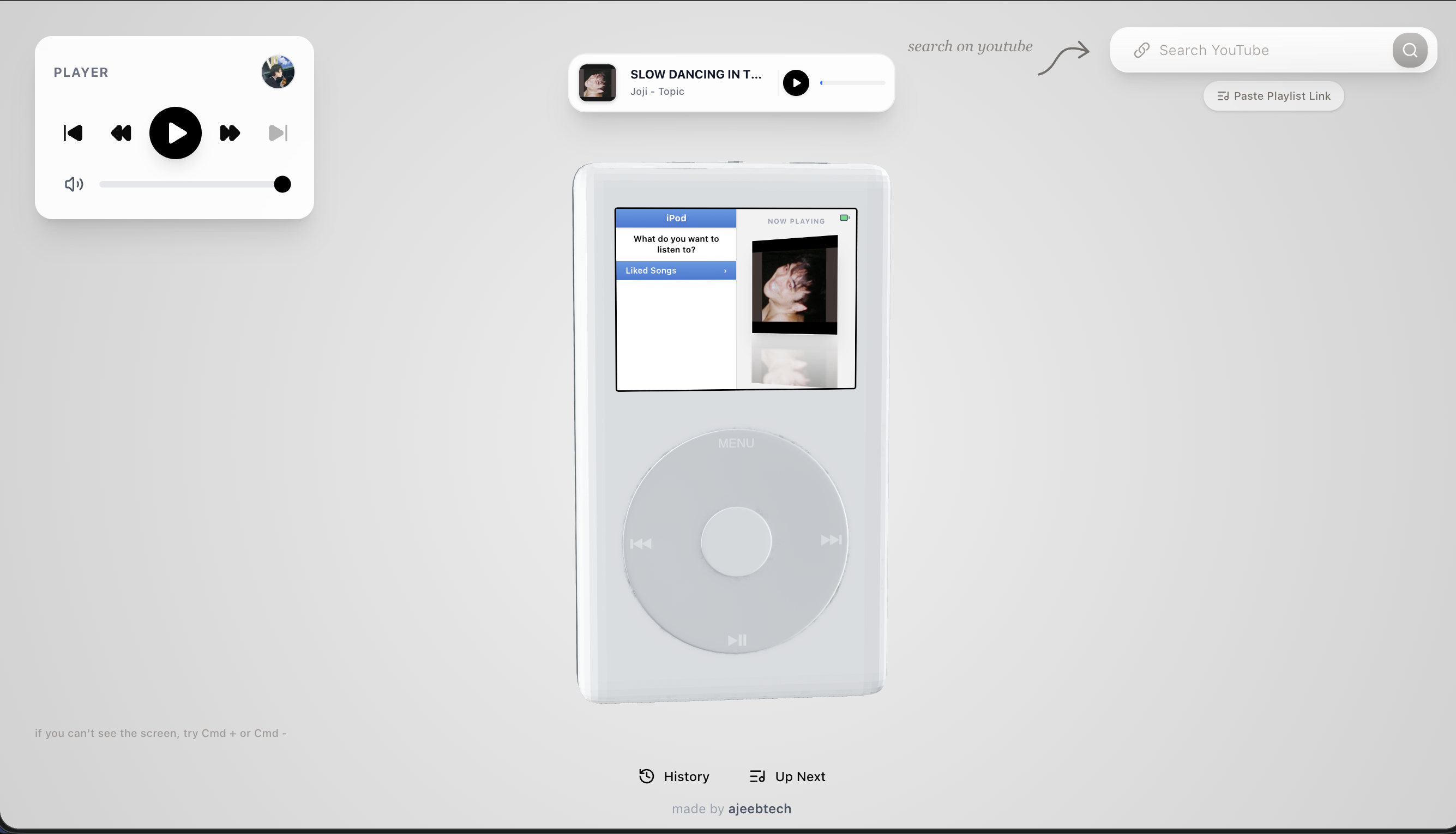The image size is (1456, 834).
Task: Click into the Search YouTube field
Action: pos(1261,50)
